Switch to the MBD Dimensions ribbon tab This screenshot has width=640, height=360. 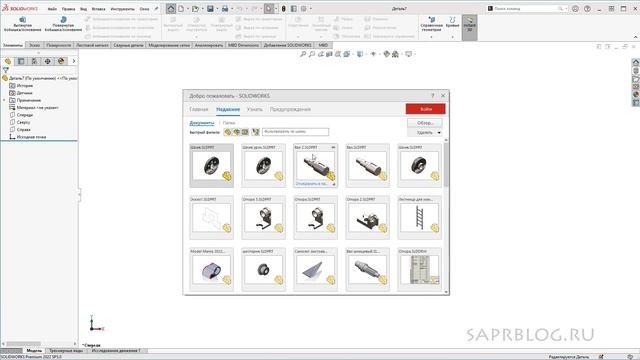243,45
